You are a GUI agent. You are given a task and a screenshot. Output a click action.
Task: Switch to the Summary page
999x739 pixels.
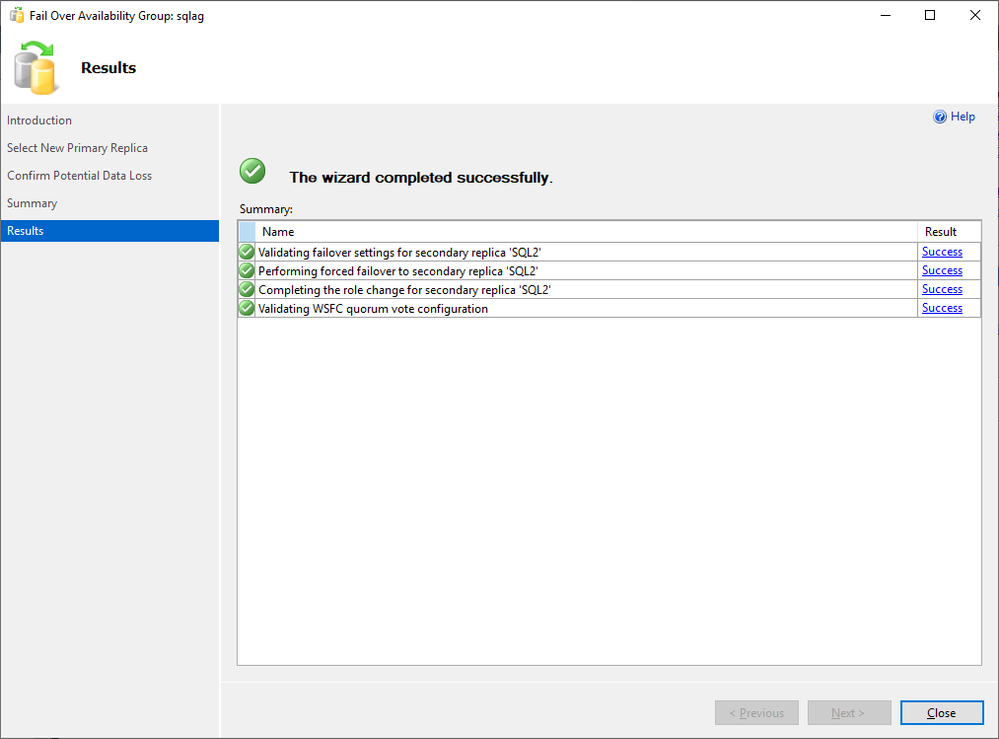click(x=32, y=203)
